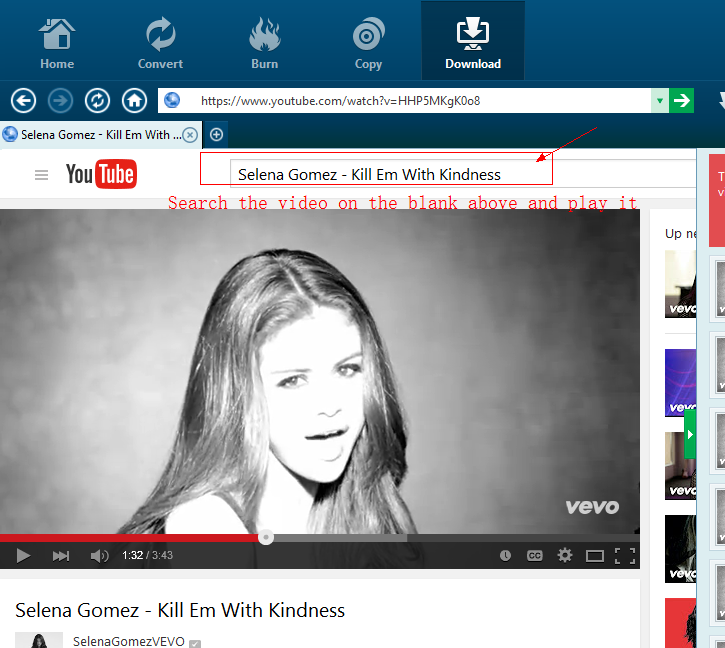Click the YouTube logo
Image resolution: width=725 pixels, height=648 pixels.
(101, 174)
